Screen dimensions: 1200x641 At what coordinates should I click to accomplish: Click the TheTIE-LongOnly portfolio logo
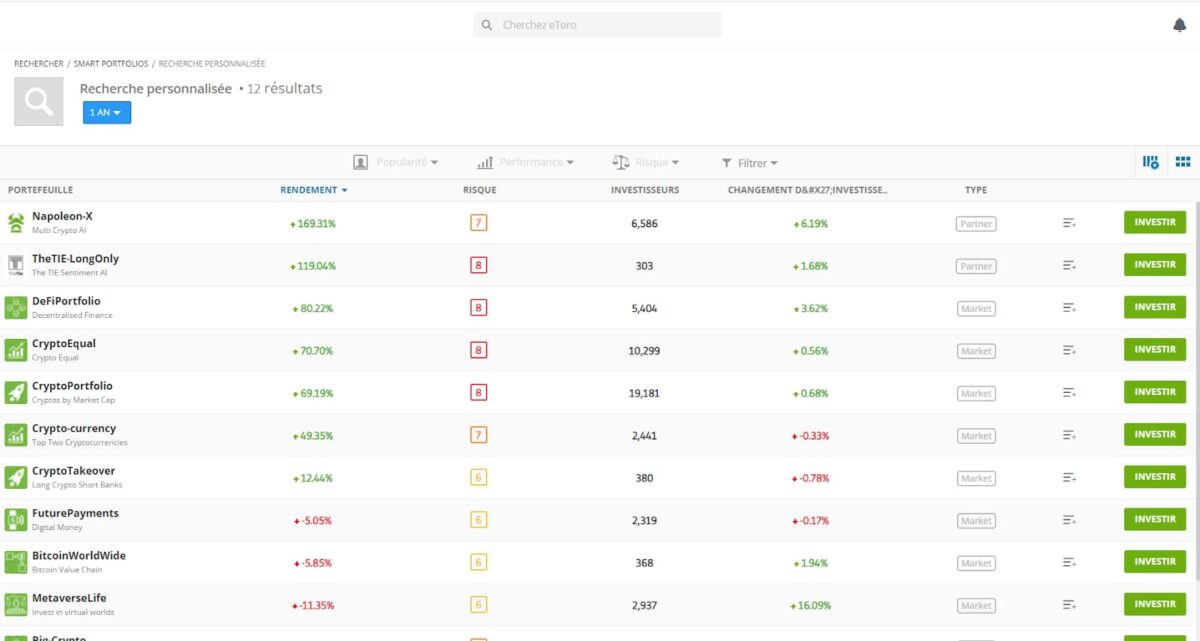[x=16, y=265]
